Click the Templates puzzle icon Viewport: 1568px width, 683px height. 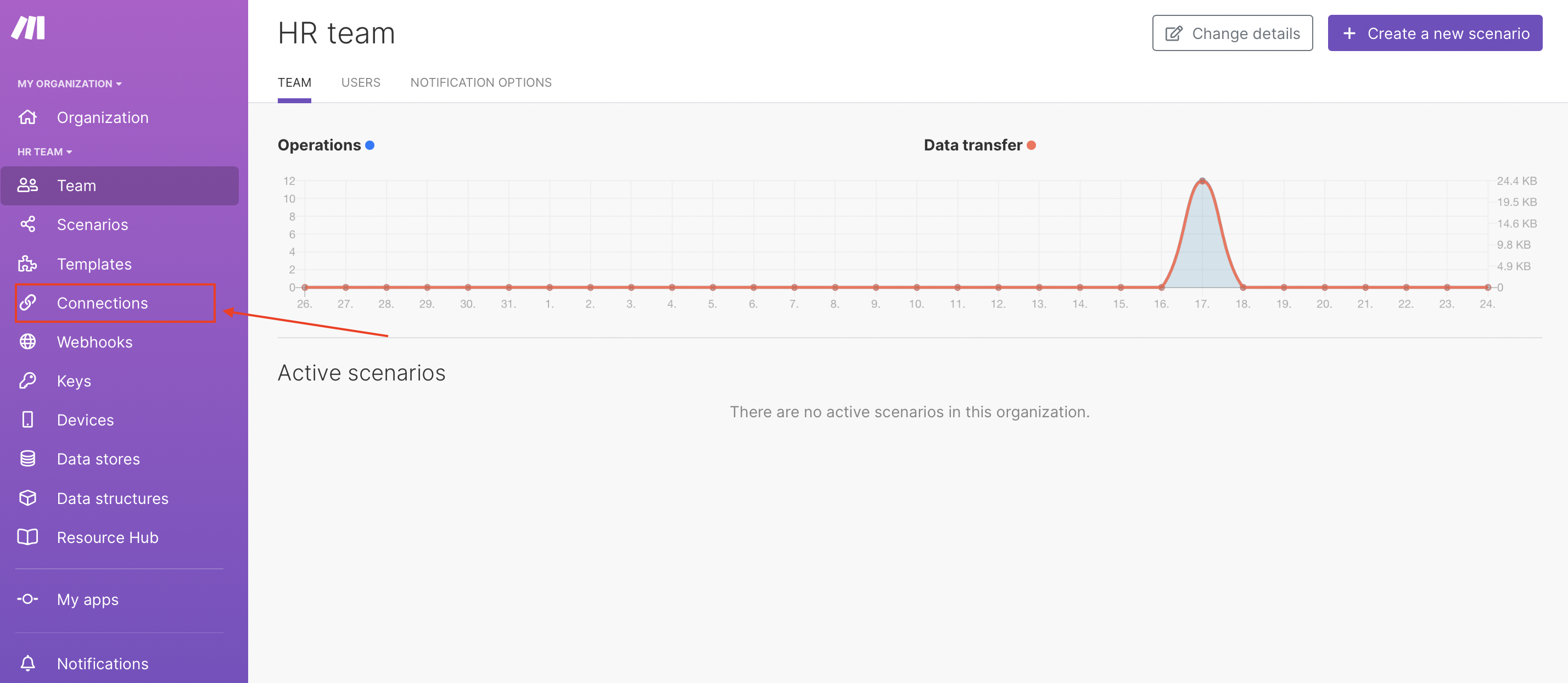pos(27,264)
